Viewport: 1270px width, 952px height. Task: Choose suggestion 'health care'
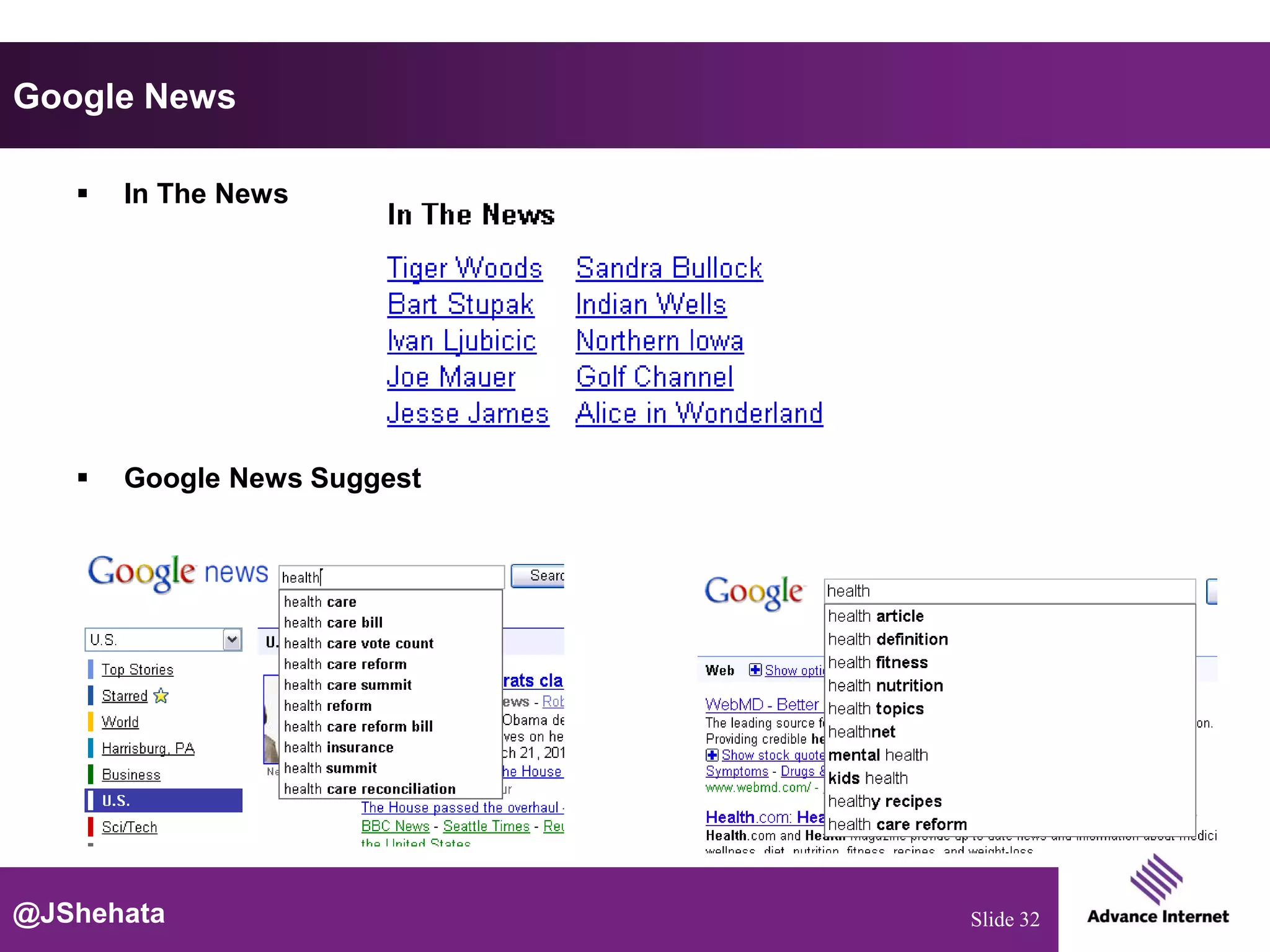coord(391,602)
